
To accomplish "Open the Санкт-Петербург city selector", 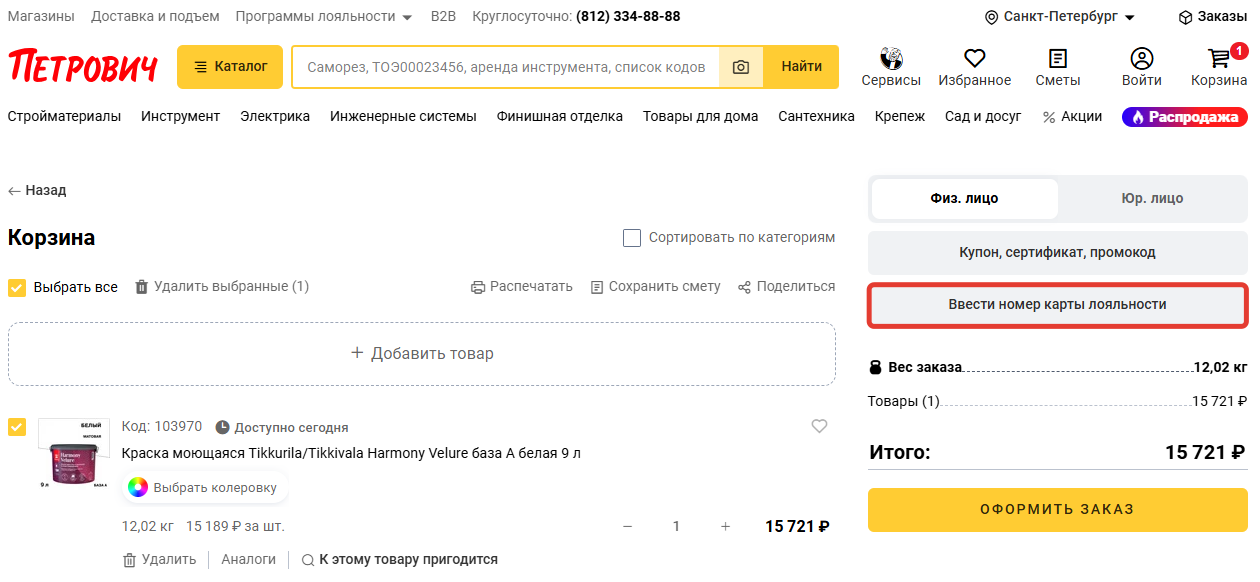I will tap(1060, 17).
